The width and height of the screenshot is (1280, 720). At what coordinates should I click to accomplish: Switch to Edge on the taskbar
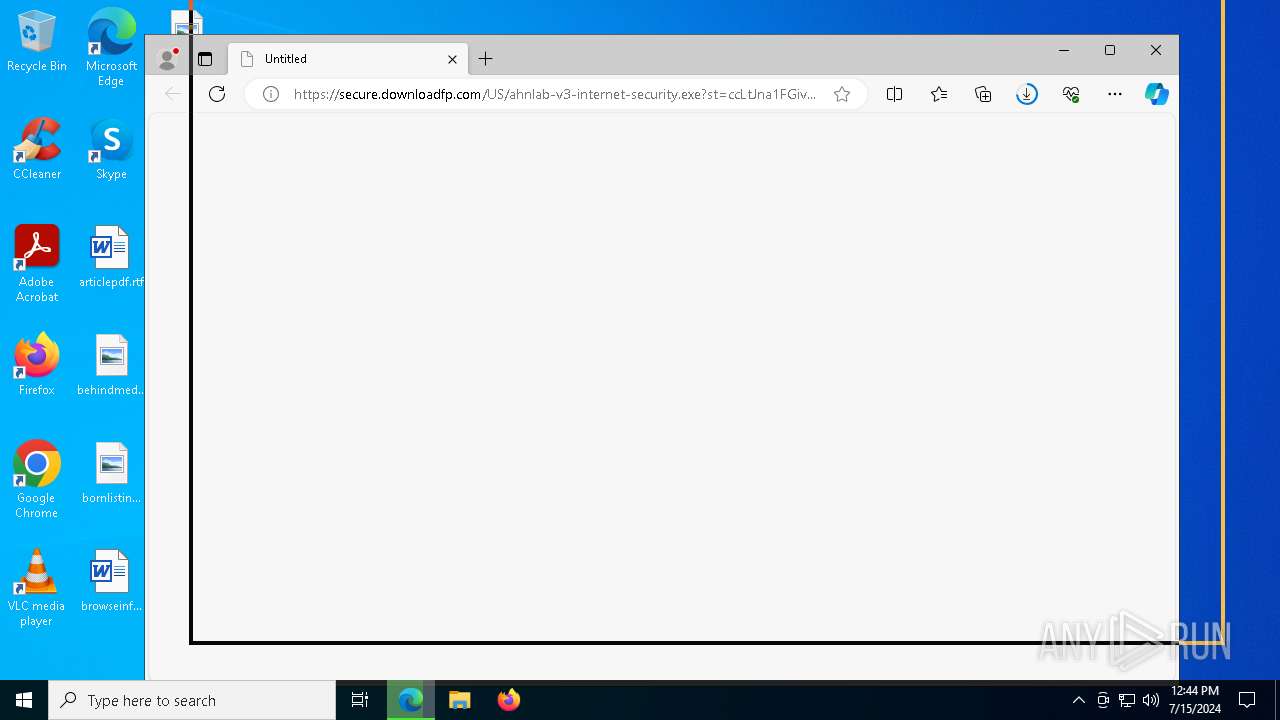(x=411, y=700)
